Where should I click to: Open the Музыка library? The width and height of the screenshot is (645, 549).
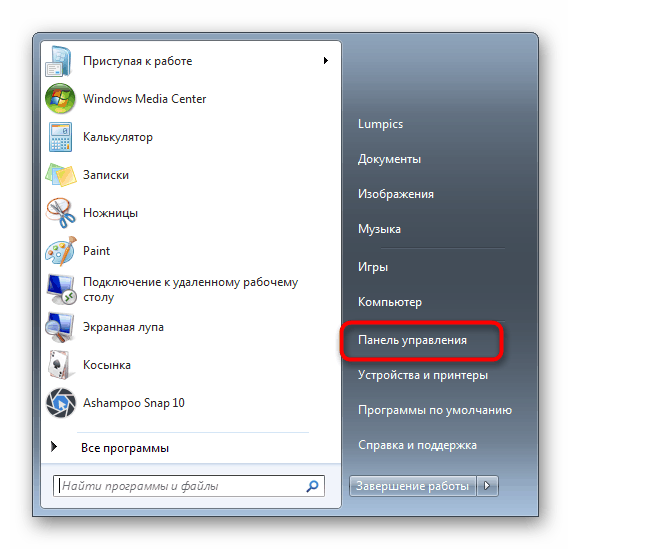coord(379,229)
